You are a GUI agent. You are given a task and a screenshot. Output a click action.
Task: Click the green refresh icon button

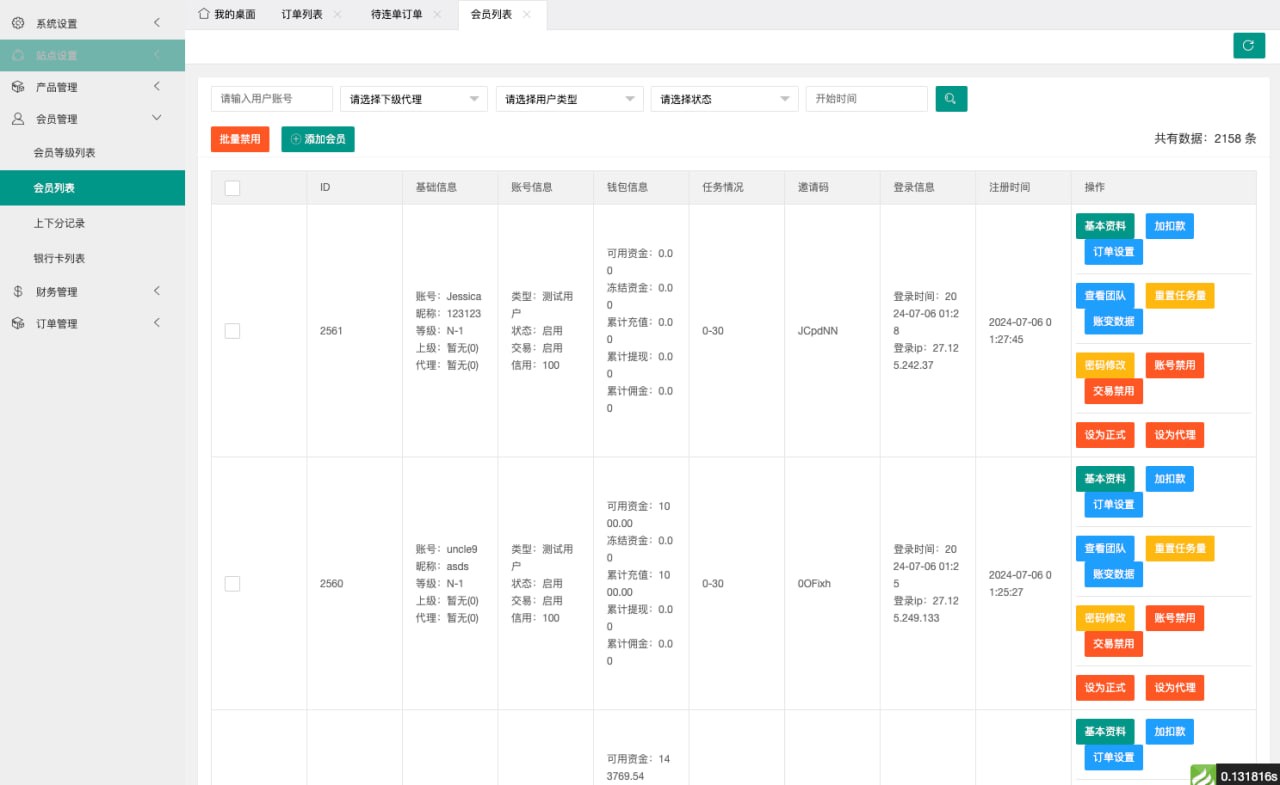tap(1249, 45)
